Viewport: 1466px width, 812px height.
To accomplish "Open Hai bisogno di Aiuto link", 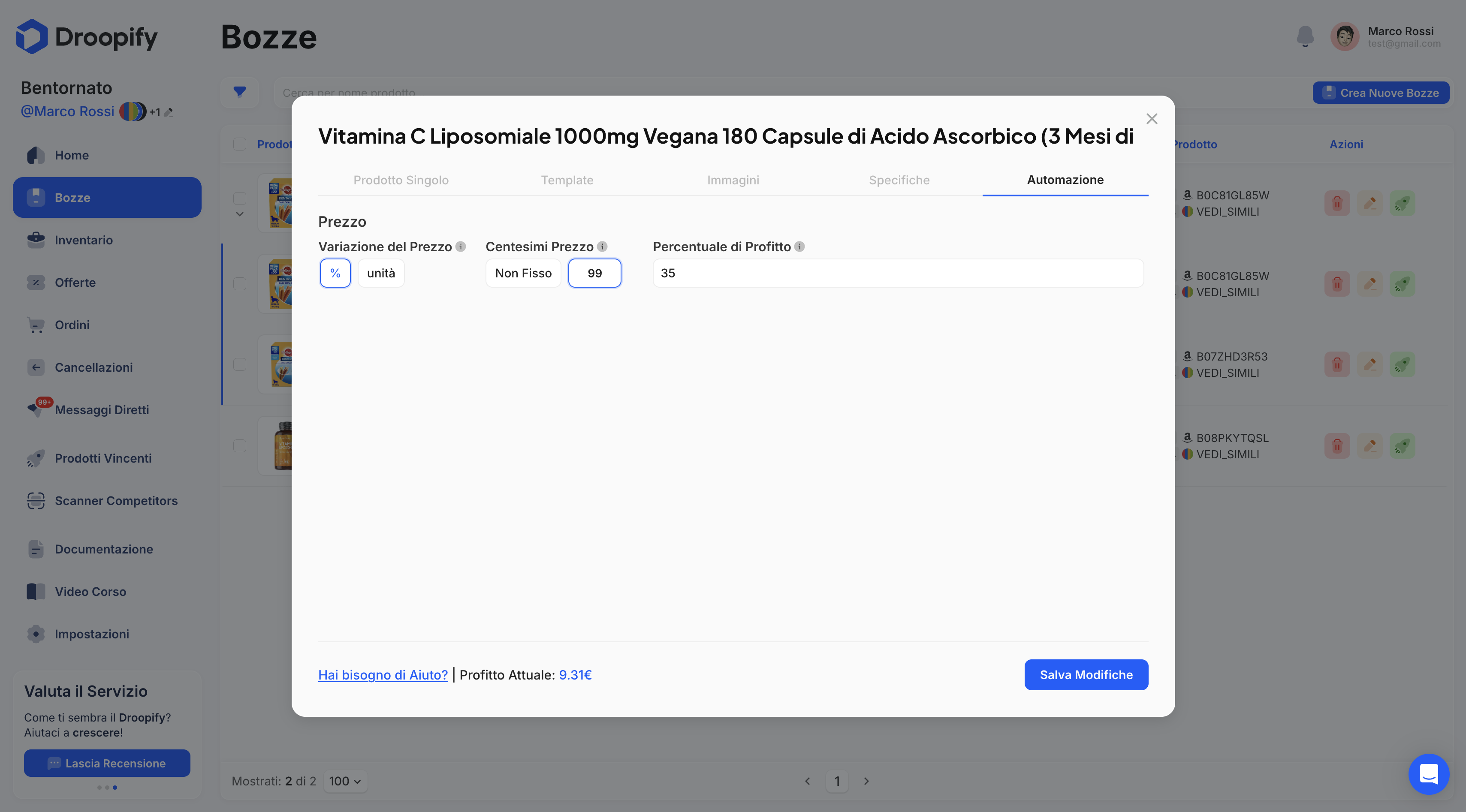I will (383, 675).
